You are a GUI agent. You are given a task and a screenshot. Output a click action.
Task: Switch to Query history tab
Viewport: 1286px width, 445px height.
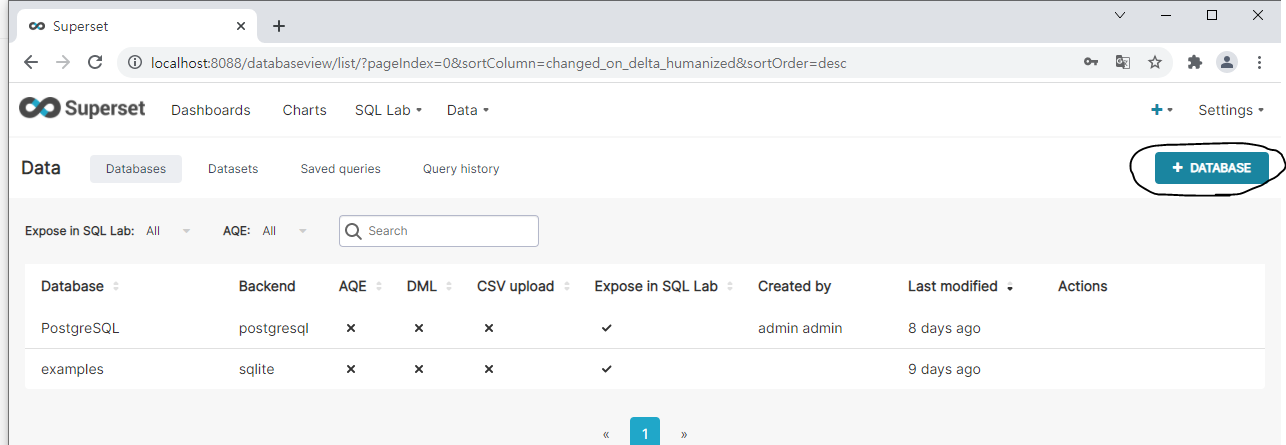click(461, 169)
